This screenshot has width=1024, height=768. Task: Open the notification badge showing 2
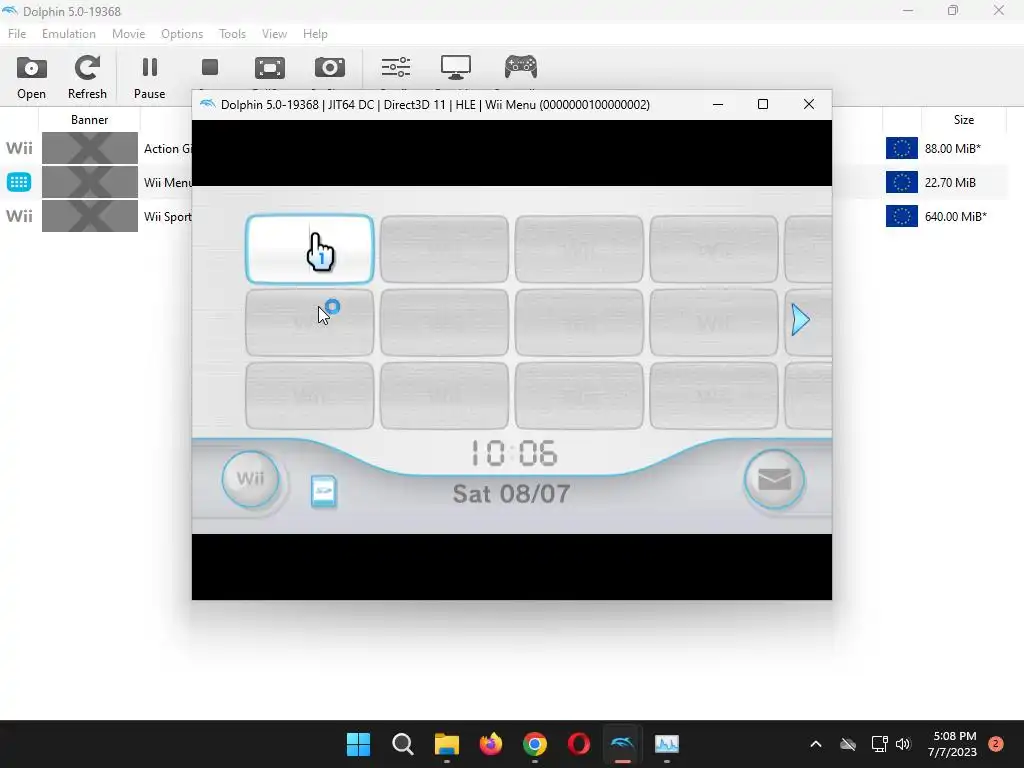click(x=996, y=744)
